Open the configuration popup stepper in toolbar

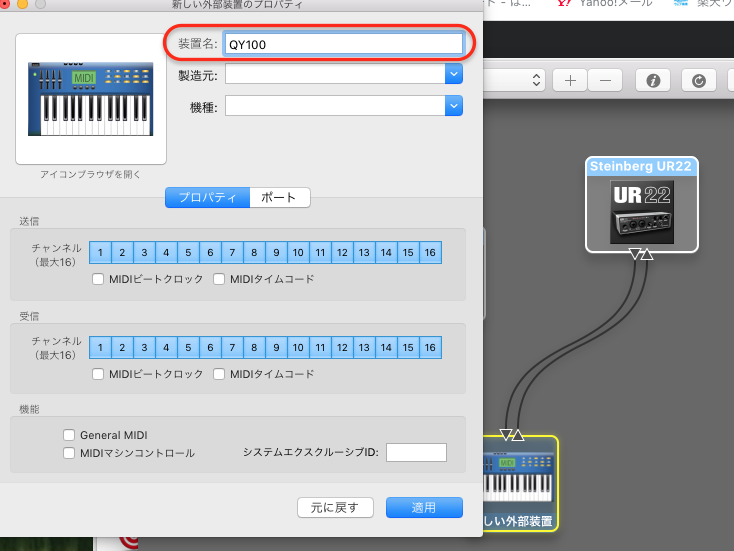536,81
